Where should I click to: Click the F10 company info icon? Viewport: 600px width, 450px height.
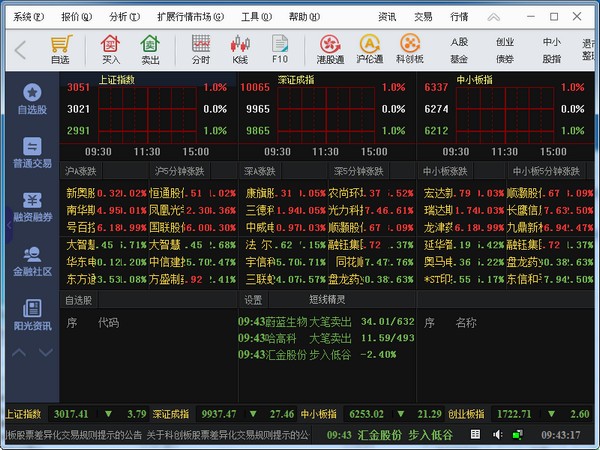pyautogui.click(x=279, y=48)
